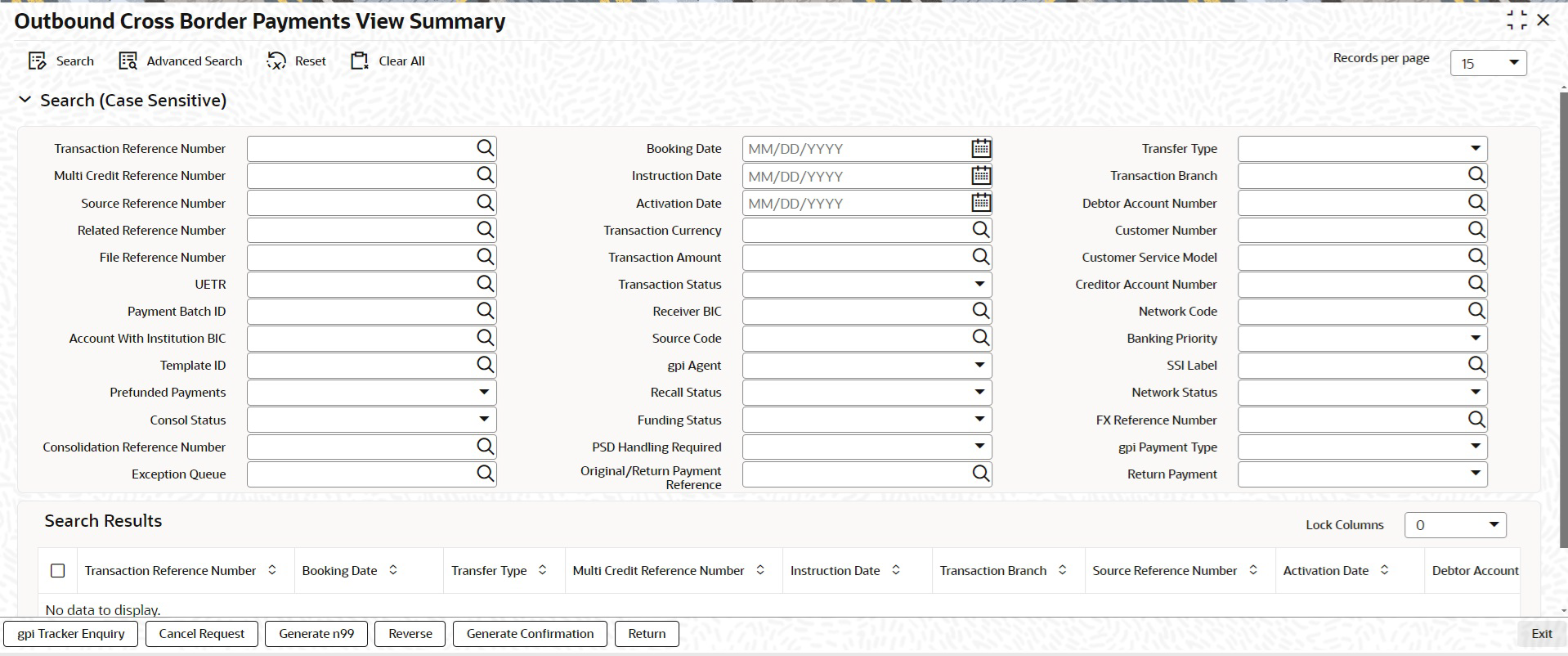This screenshot has width=1568, height=656.
Task: Open lookup for Related Reference Number
Action: [x=486, y=230]
